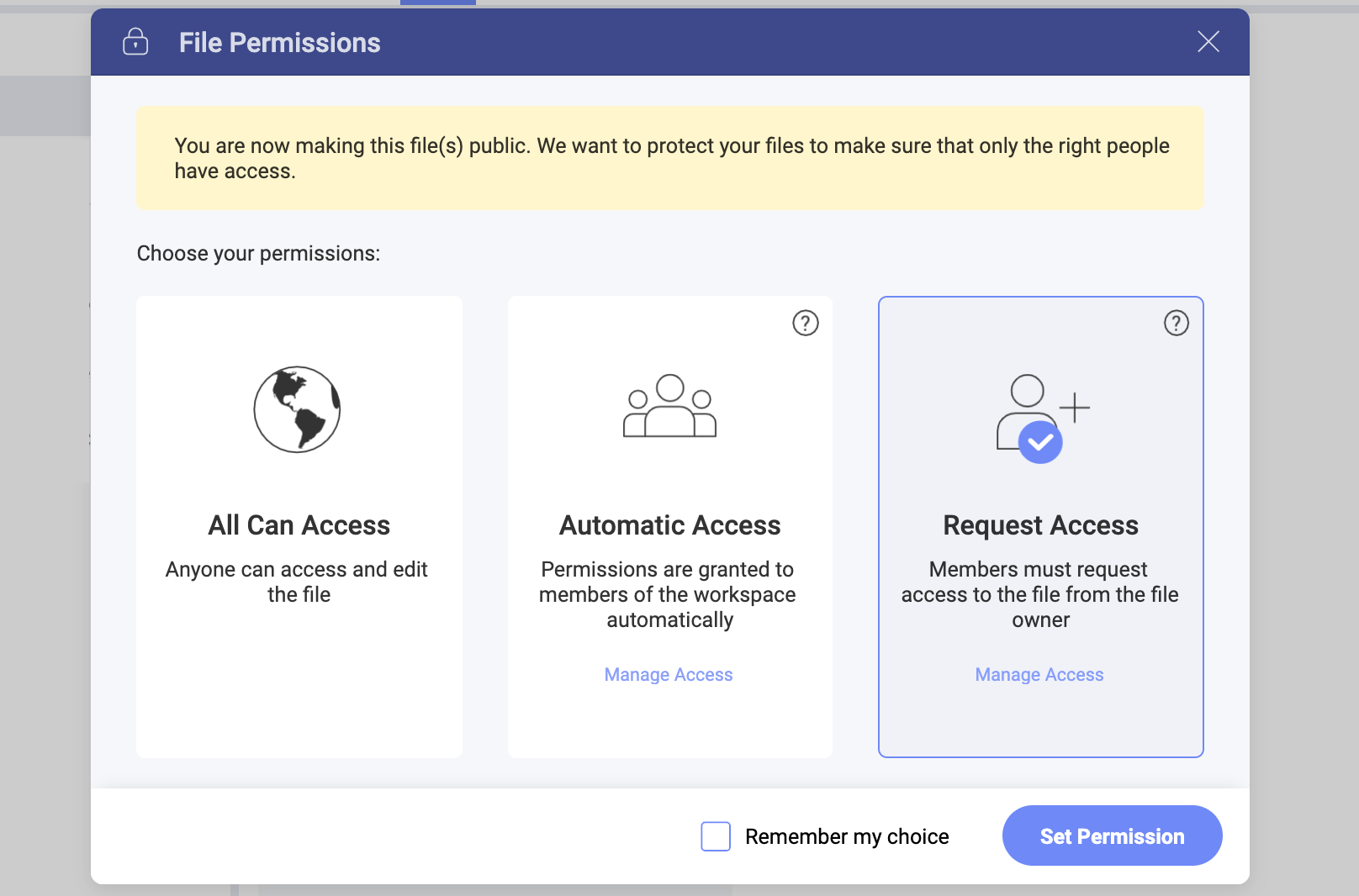
Task: Enable the Remember my choice checkbox
Action: point(716,836)
